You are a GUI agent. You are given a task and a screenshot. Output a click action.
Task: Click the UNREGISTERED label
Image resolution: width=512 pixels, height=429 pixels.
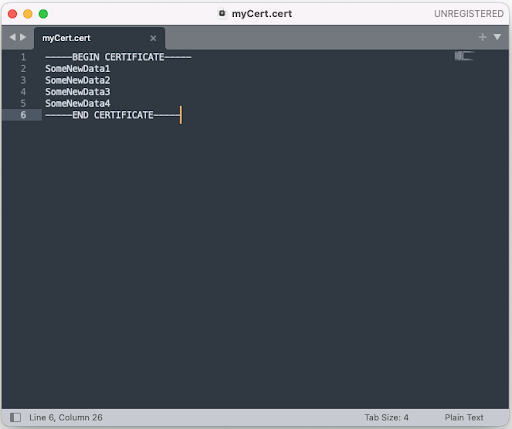click(469, 14)
